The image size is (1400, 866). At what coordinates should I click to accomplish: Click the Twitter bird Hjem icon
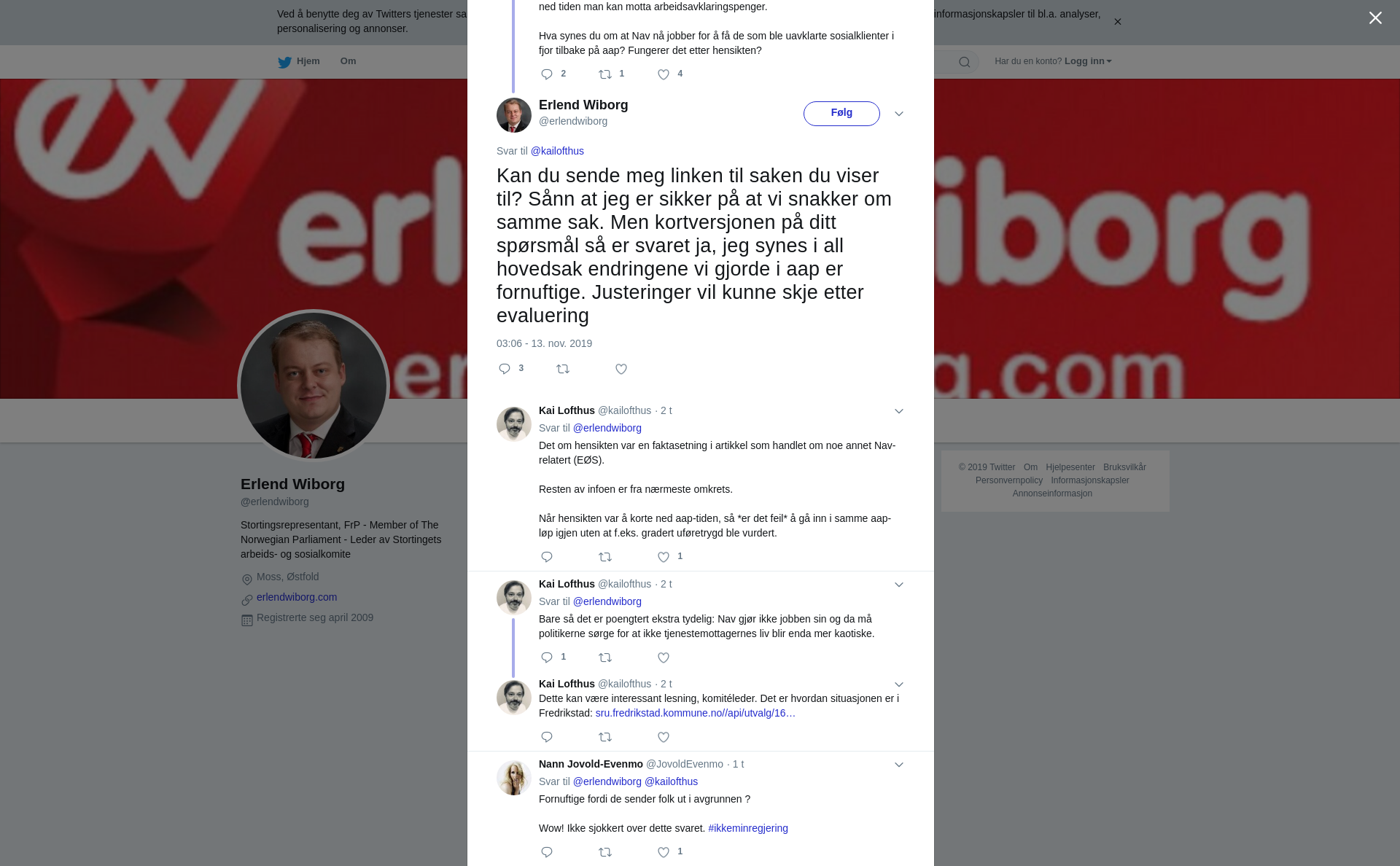pos(285,62)
